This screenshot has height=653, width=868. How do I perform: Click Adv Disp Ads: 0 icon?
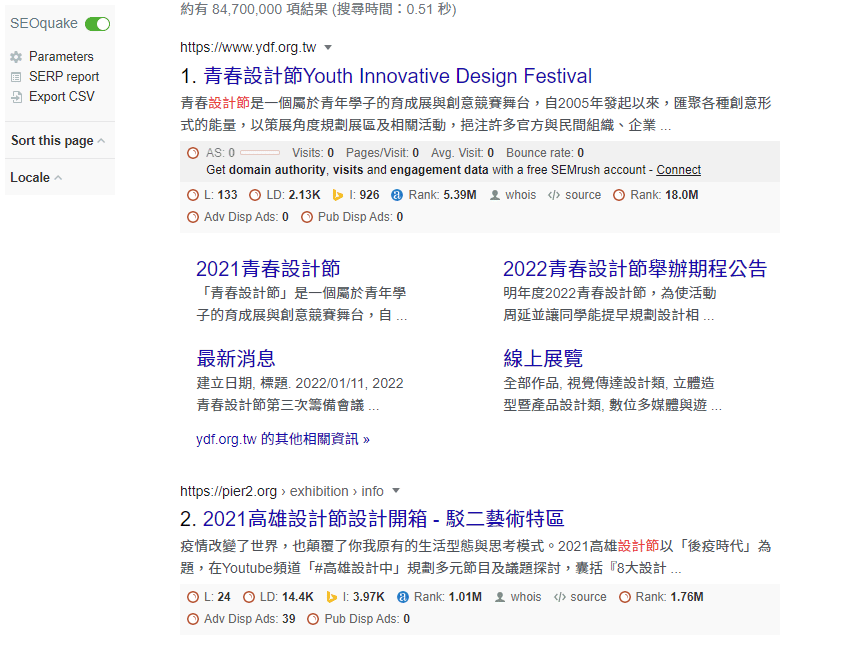click(193, 217)
